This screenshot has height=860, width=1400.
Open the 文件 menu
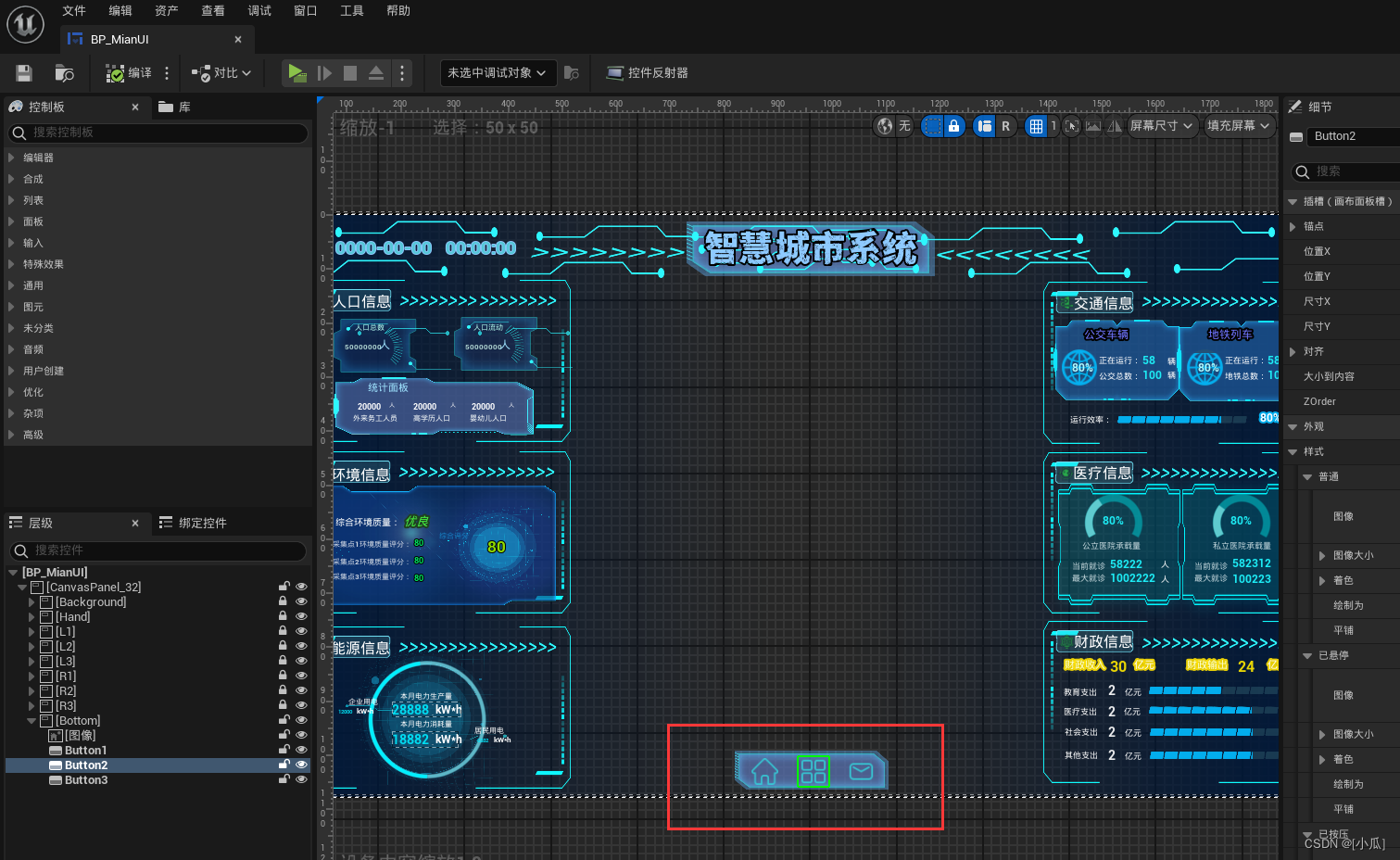pos(74,11)
